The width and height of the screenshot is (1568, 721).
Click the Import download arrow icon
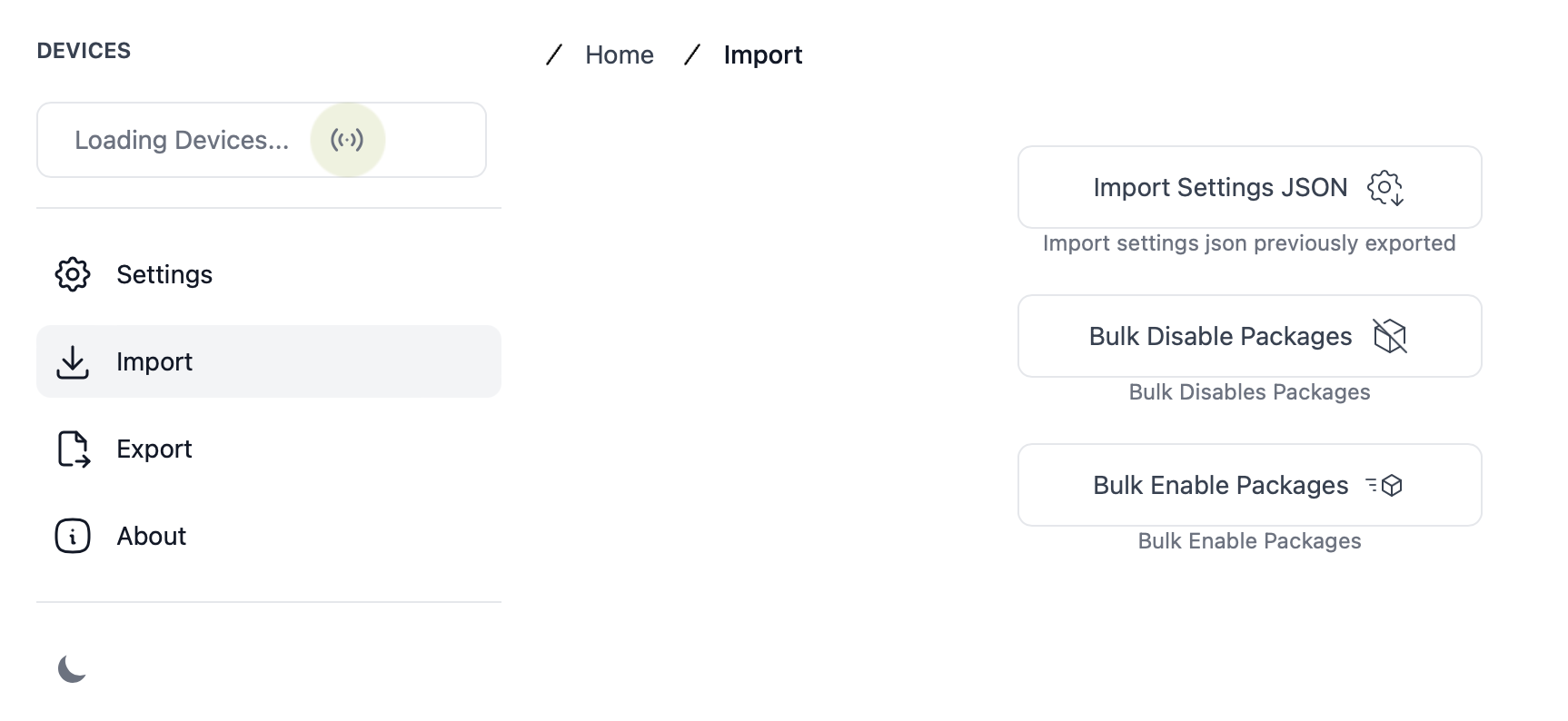tap(73, 361)
